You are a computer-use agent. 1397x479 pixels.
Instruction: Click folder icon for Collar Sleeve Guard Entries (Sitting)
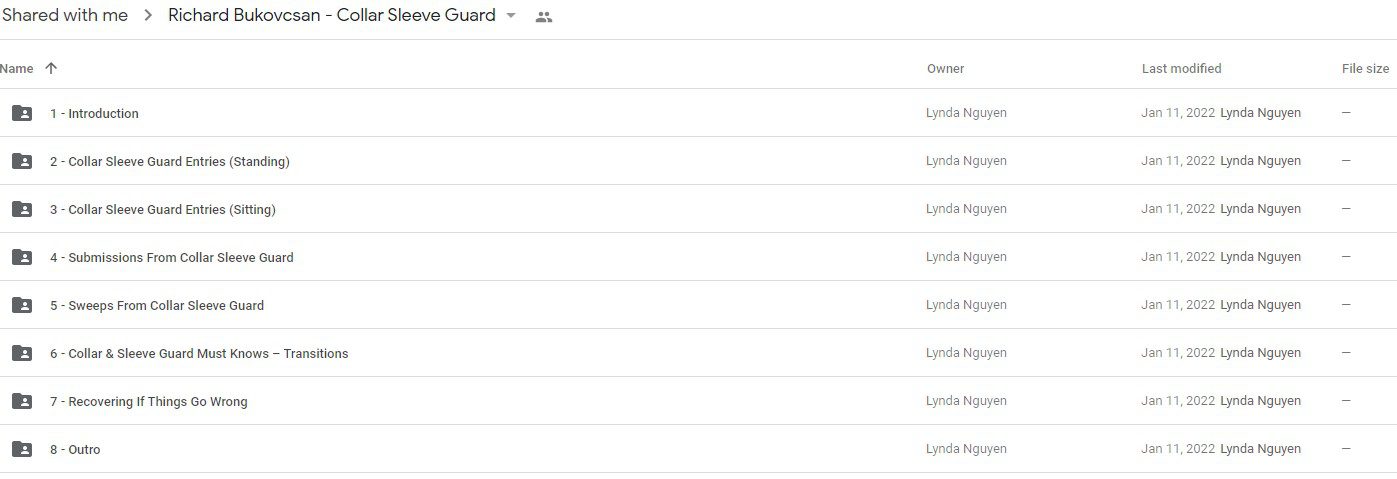(x=22, y=209)
